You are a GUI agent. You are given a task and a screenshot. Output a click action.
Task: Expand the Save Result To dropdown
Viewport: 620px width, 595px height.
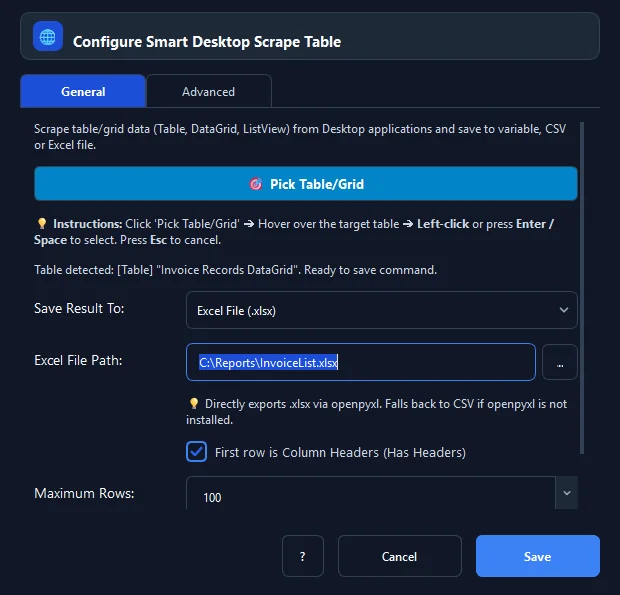[x=382, y=310]
